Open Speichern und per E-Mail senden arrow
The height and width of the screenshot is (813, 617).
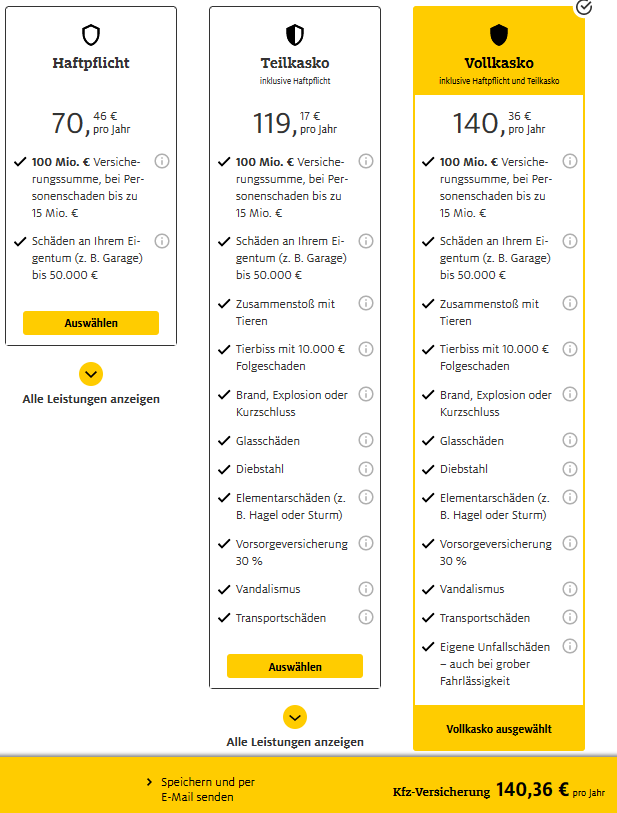coord(149,782)
